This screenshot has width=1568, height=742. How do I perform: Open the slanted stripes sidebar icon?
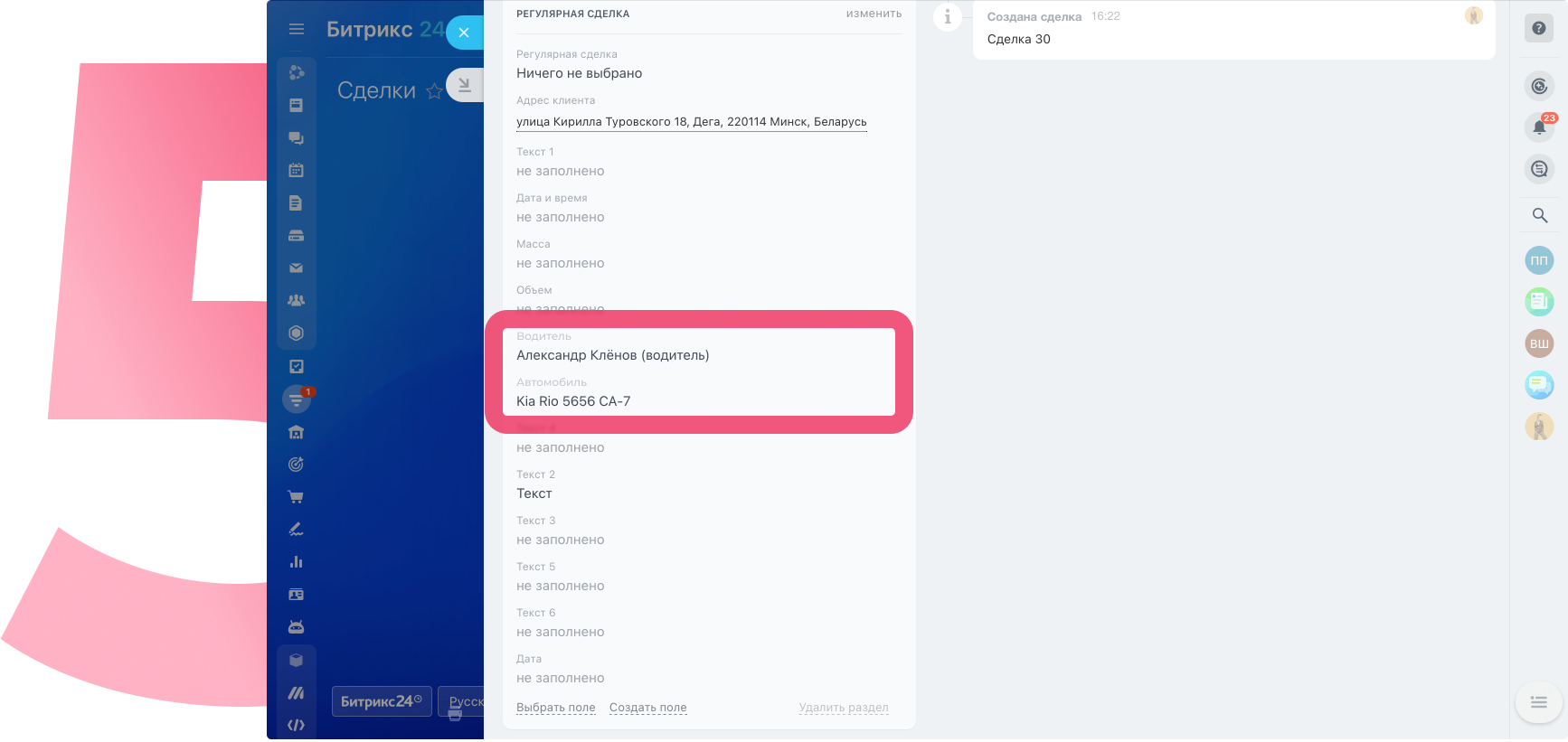click(296, 693)
